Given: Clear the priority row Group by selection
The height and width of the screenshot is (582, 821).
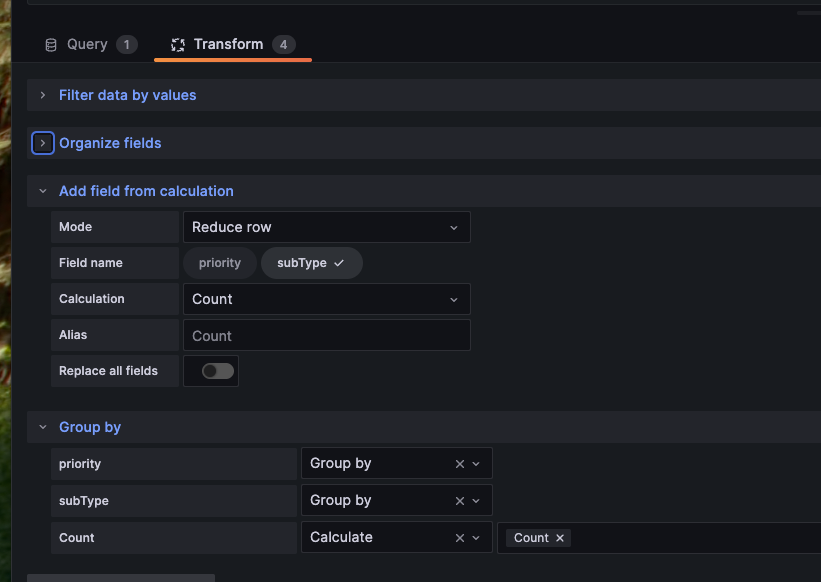Looking at the screenshot, I should pos(460,464).
